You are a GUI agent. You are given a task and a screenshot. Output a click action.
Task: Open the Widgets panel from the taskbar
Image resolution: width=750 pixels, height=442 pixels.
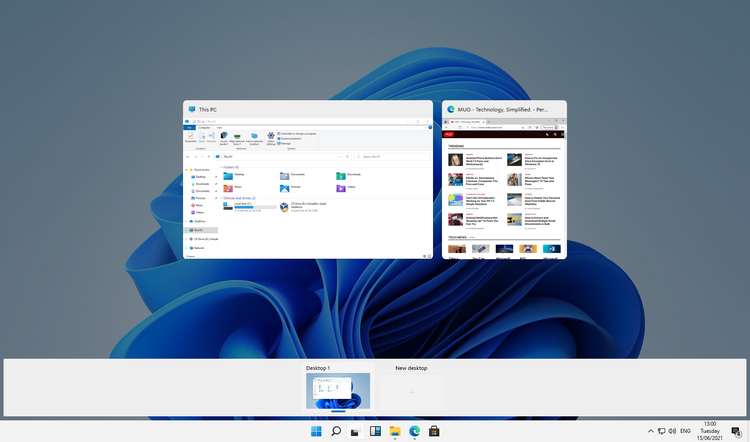click(x=376, y=431)
